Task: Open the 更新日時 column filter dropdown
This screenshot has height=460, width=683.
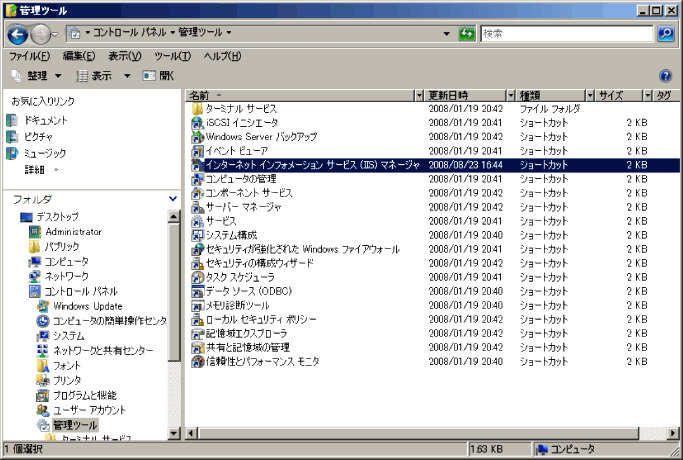Action: pos(511,95)
